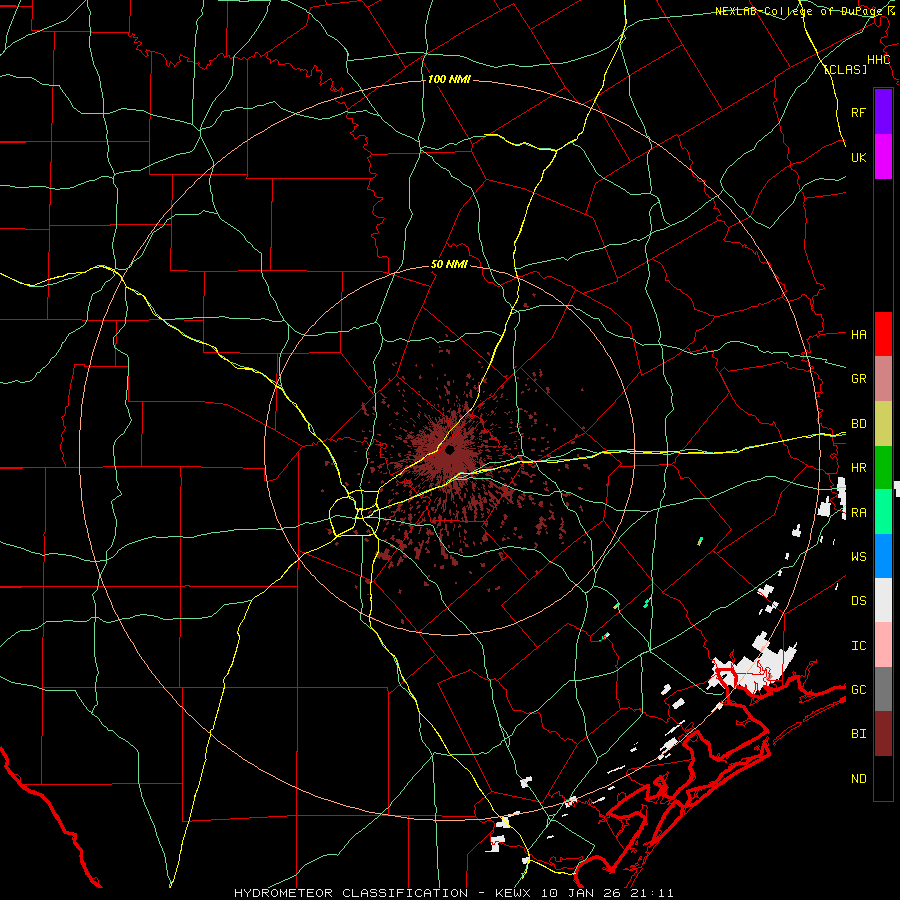
Task: Click the HA red legend swatch
Action: click(883, 334)
